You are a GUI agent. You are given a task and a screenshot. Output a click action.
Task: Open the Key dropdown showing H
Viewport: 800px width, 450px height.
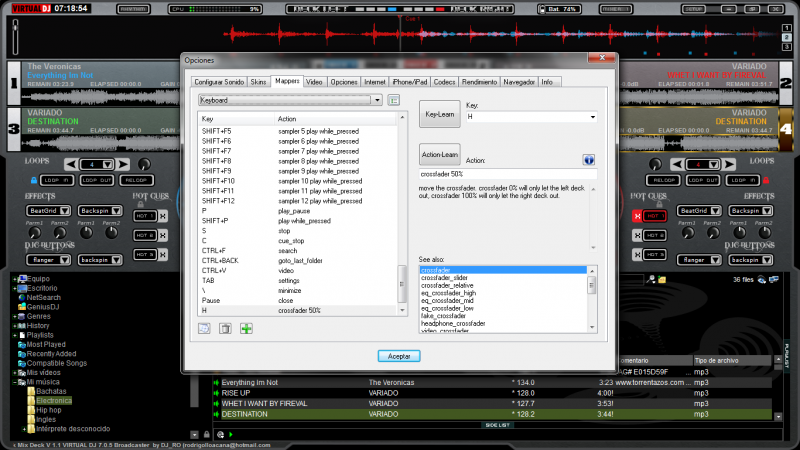click(592, 117)
